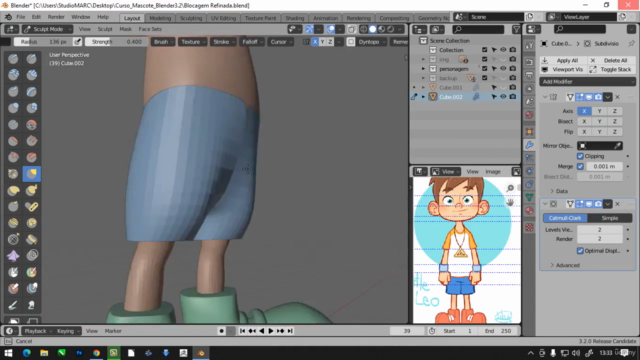Hide Cube.002 using its eye icon
Image resolution: width=640 pixels, height=360 pixels.
click(503, 97)
